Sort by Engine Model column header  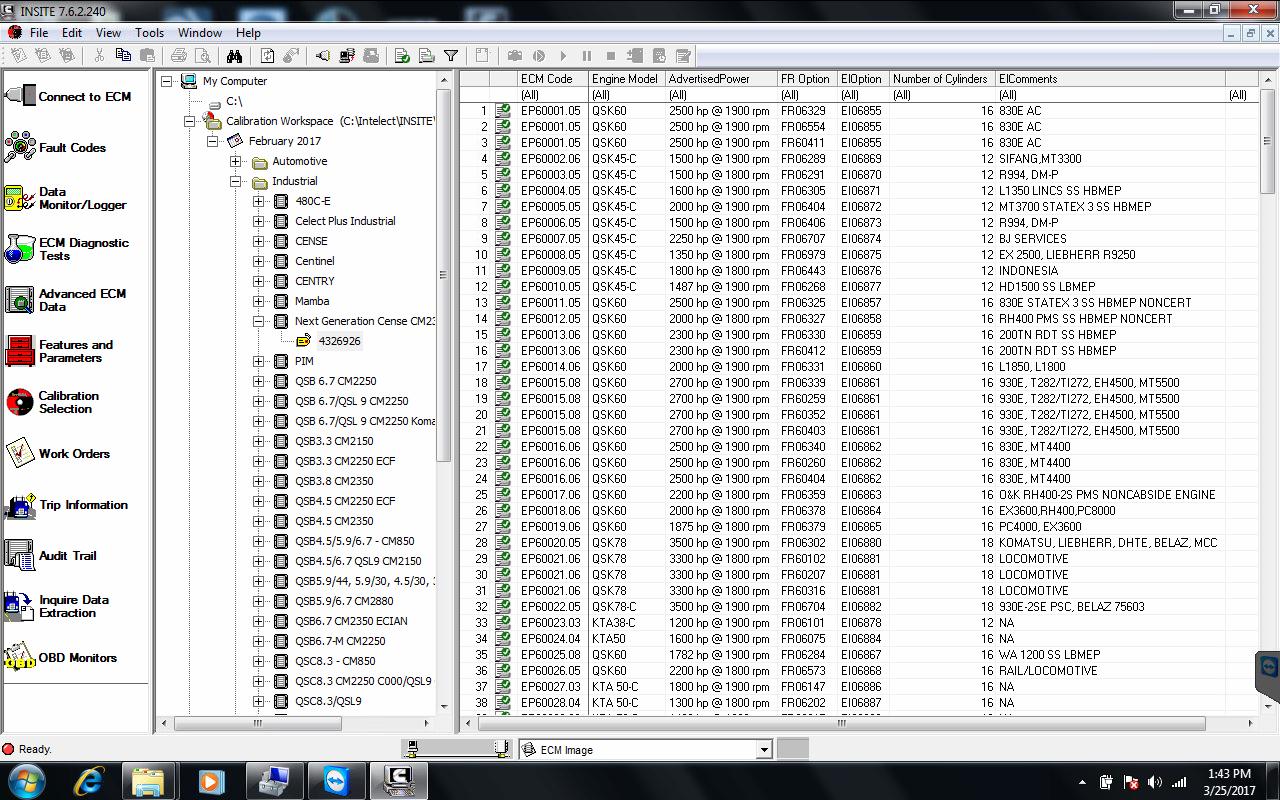point(626,79)
